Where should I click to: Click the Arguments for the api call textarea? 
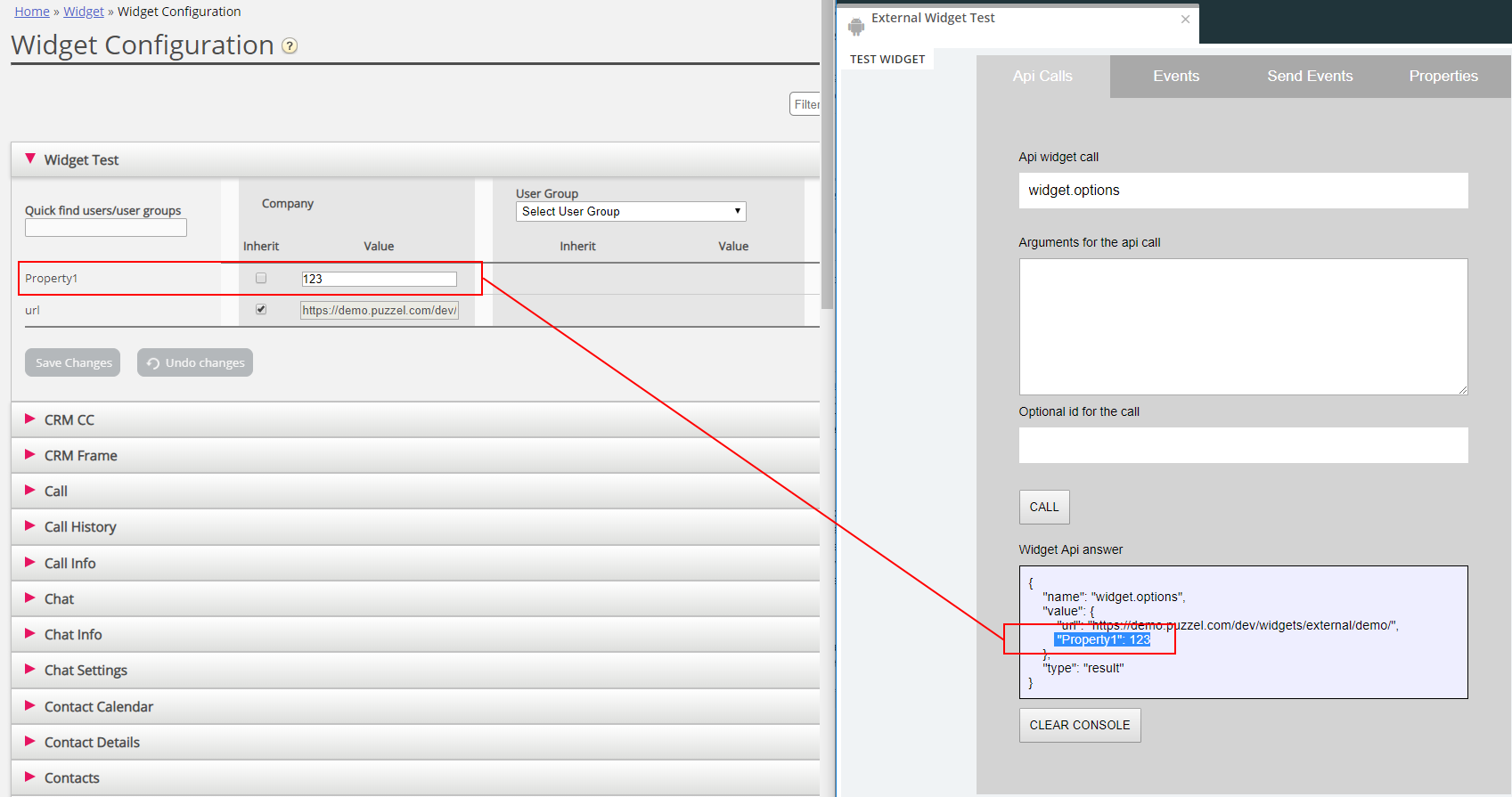pyautogui.click(x=1243, y=327)
